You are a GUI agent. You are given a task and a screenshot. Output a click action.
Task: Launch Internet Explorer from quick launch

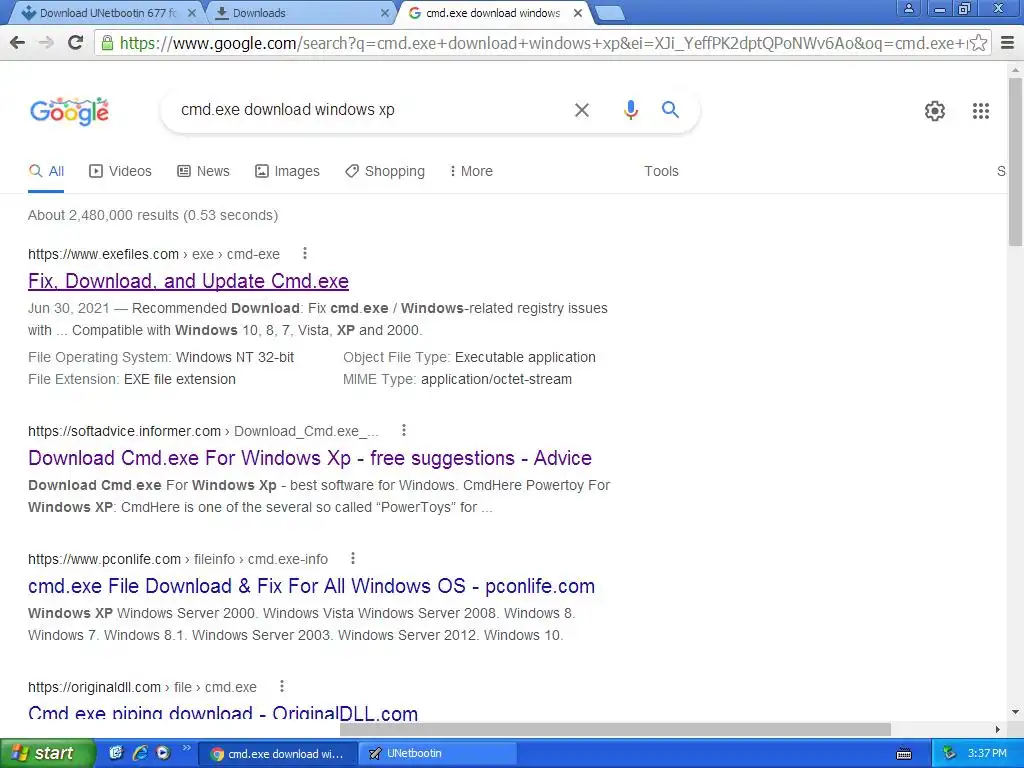point(140,753)
